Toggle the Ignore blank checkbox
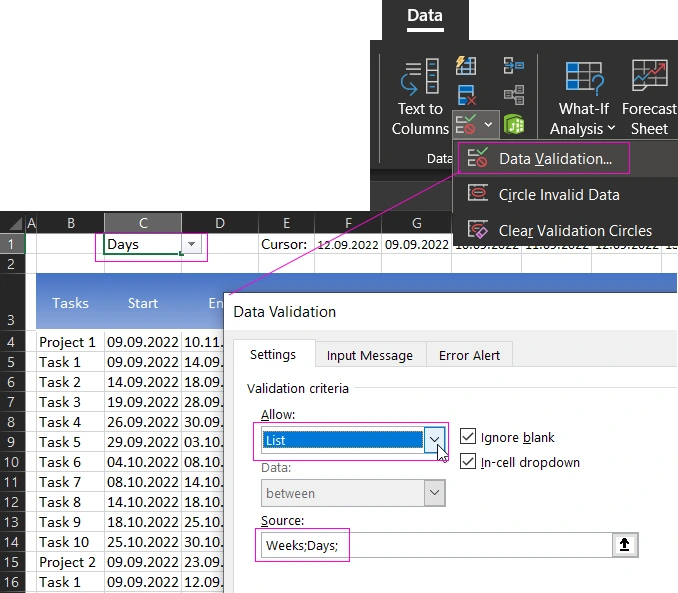The image size is (678, 593). (x=468, y=437)
